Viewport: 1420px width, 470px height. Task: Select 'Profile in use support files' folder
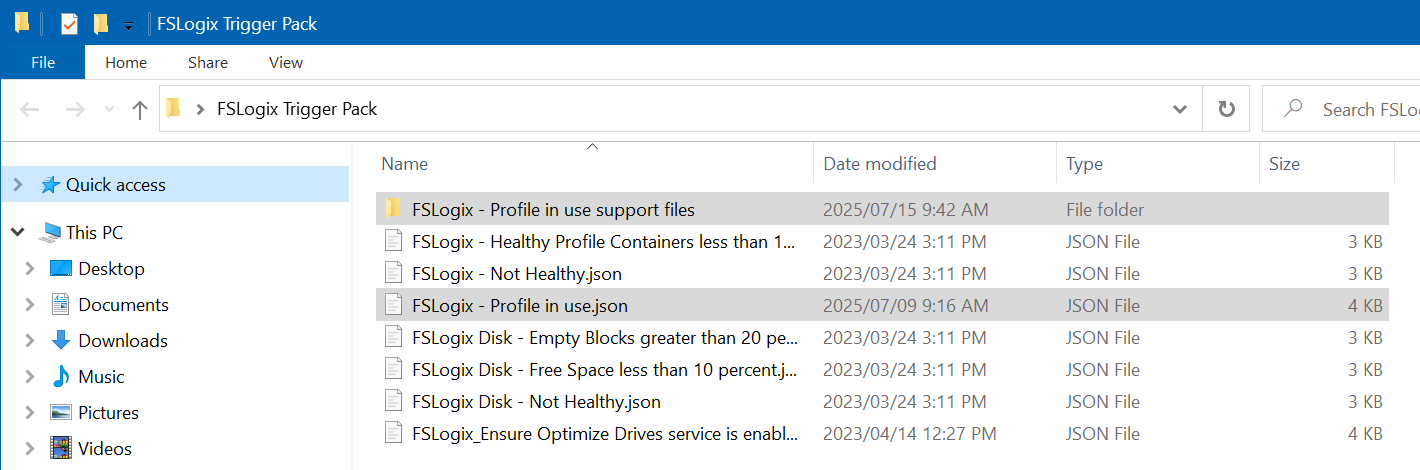[882, 210]
